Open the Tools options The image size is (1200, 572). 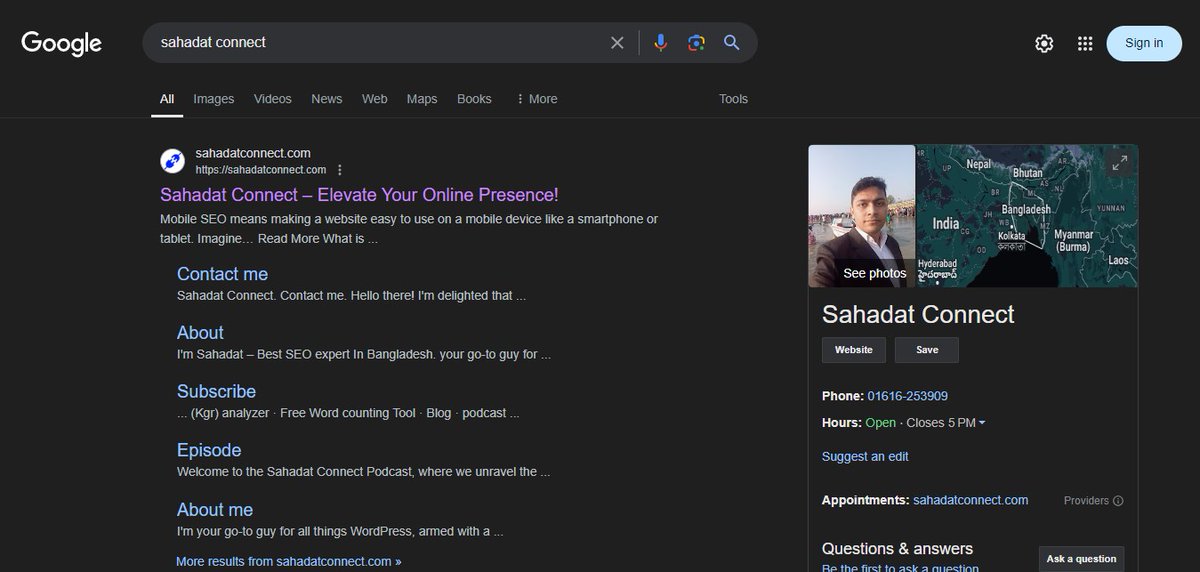pos(733,99)
